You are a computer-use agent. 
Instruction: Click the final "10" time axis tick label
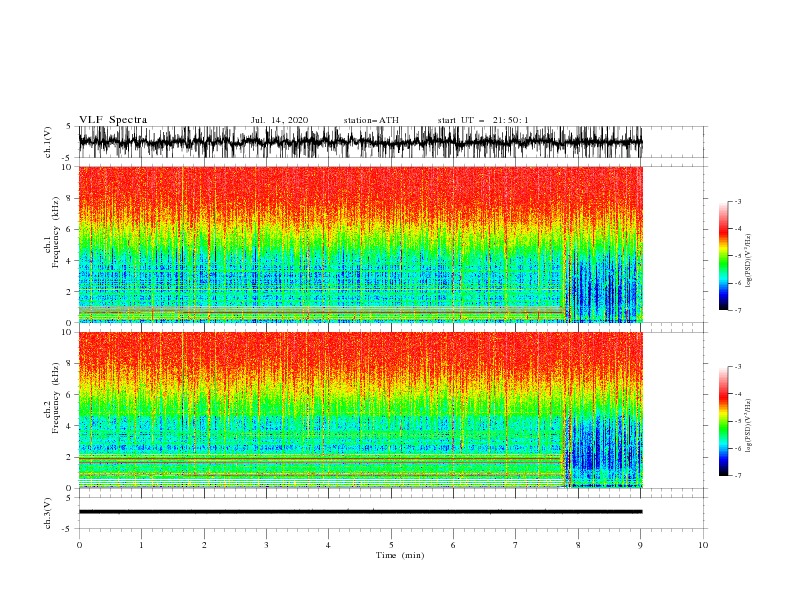(703, 545)
